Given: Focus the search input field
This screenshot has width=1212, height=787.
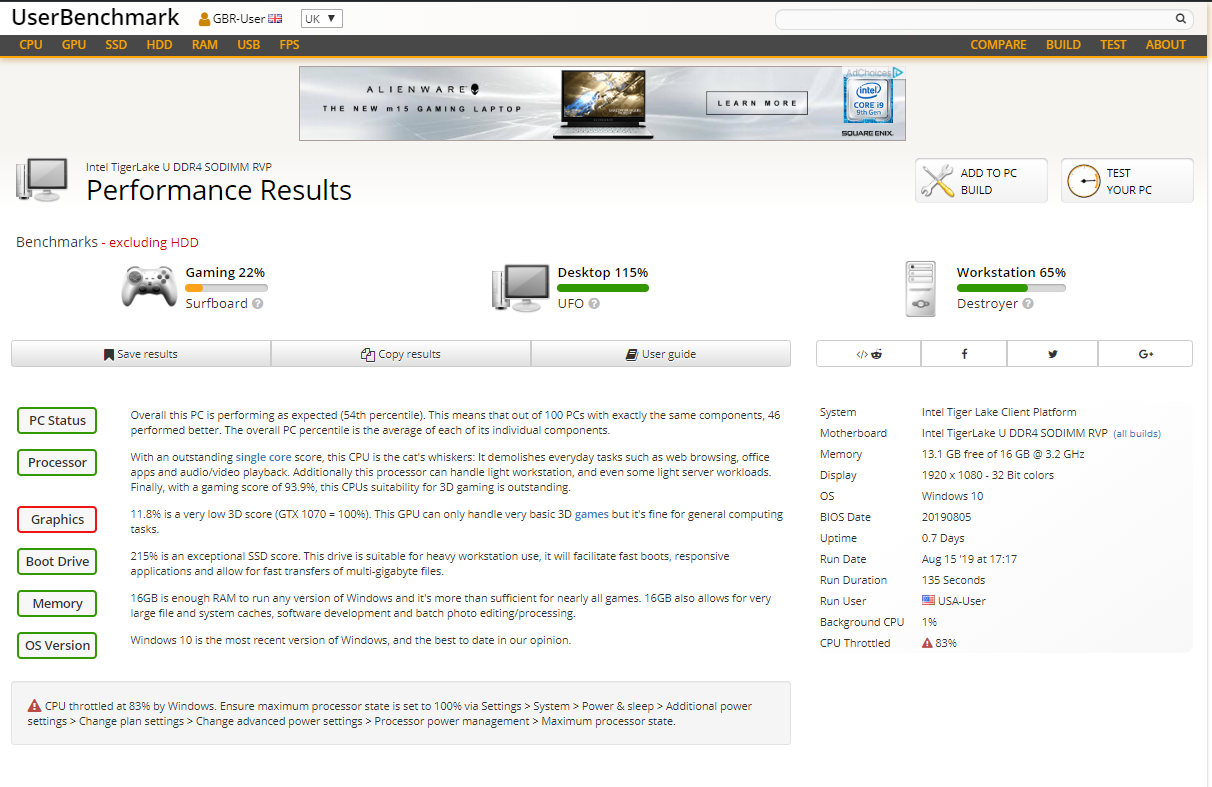Looking at the screenshot, I should pos(974,19).
